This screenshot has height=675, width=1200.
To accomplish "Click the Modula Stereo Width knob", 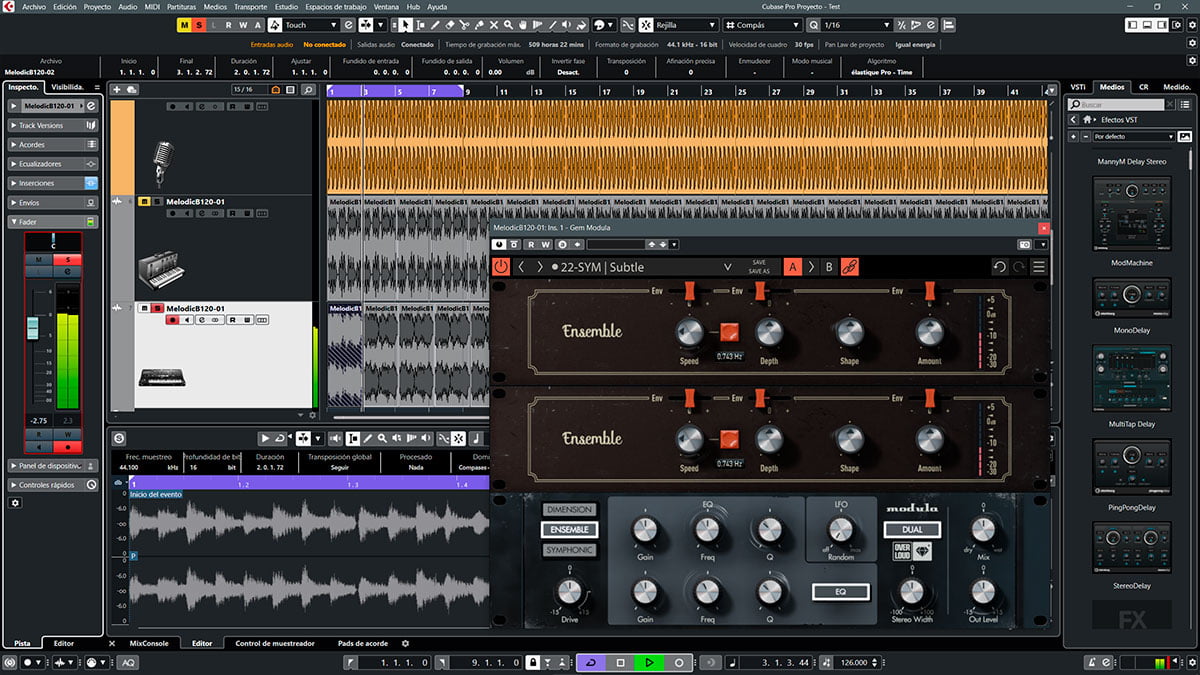I will tap(912, 591).
